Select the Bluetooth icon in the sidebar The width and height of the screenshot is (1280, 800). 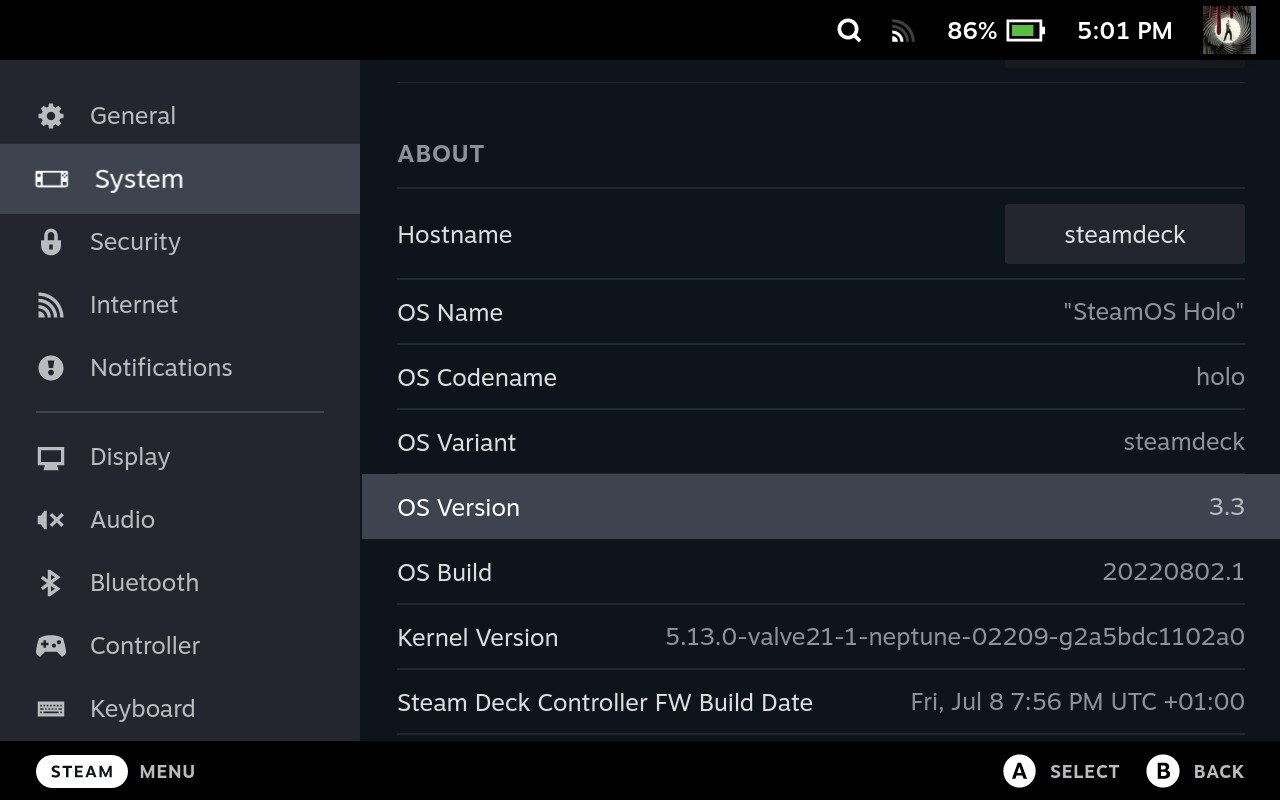pyautogui.click(x=50, y=582)
